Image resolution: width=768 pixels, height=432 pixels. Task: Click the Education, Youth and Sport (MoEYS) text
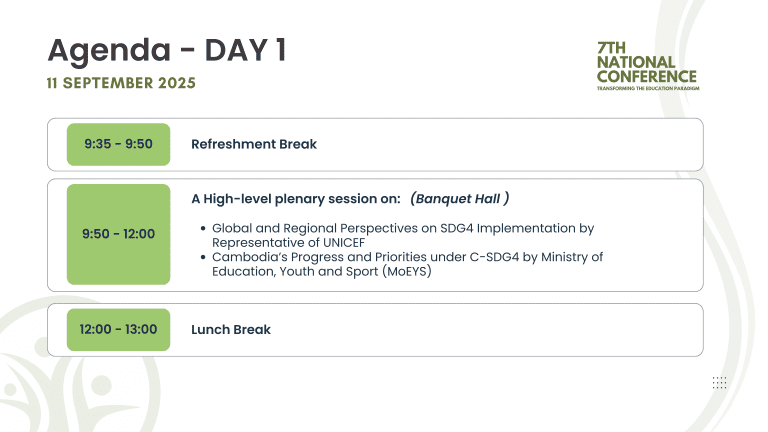[x=321, y=271]
